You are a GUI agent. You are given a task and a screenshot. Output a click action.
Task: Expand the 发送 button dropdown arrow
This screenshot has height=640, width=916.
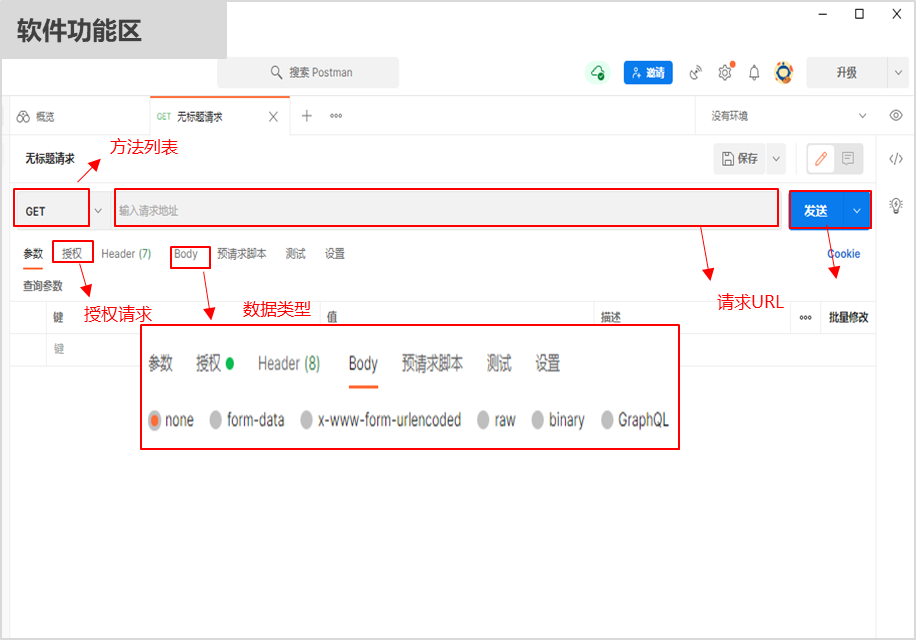point(856,209)
